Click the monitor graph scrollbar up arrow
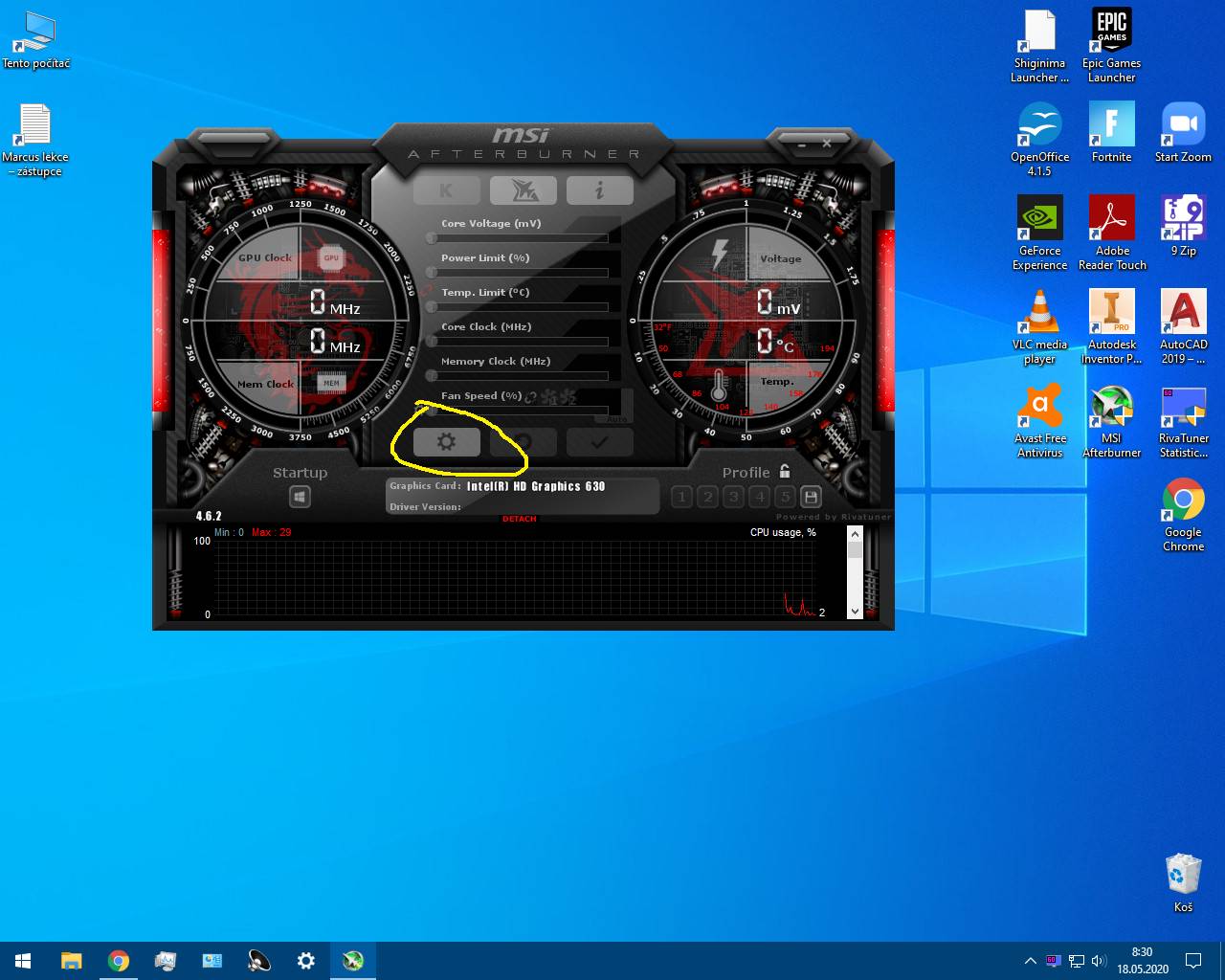 (856, 534)
